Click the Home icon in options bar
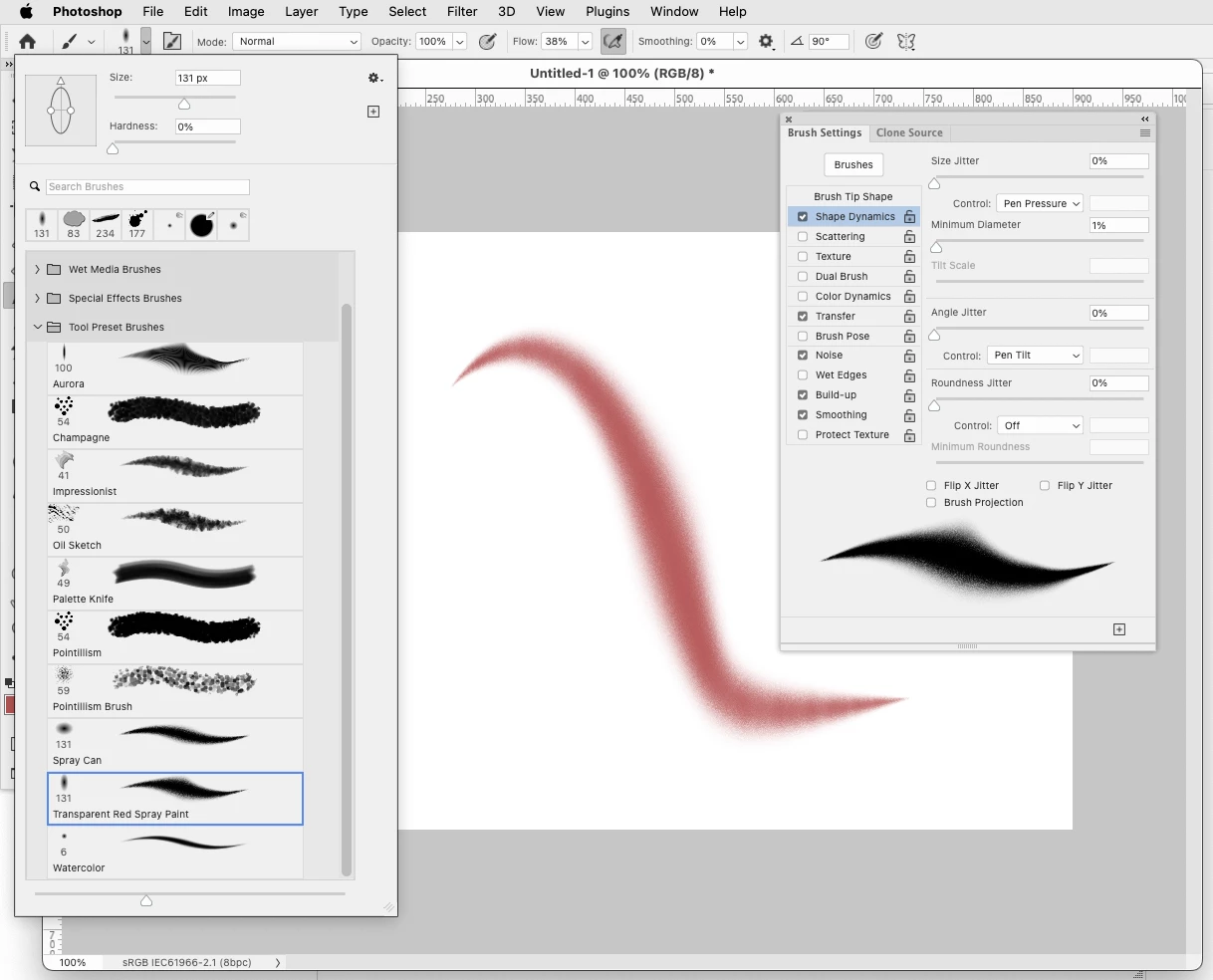1213x980 pixels. point(28,42)
